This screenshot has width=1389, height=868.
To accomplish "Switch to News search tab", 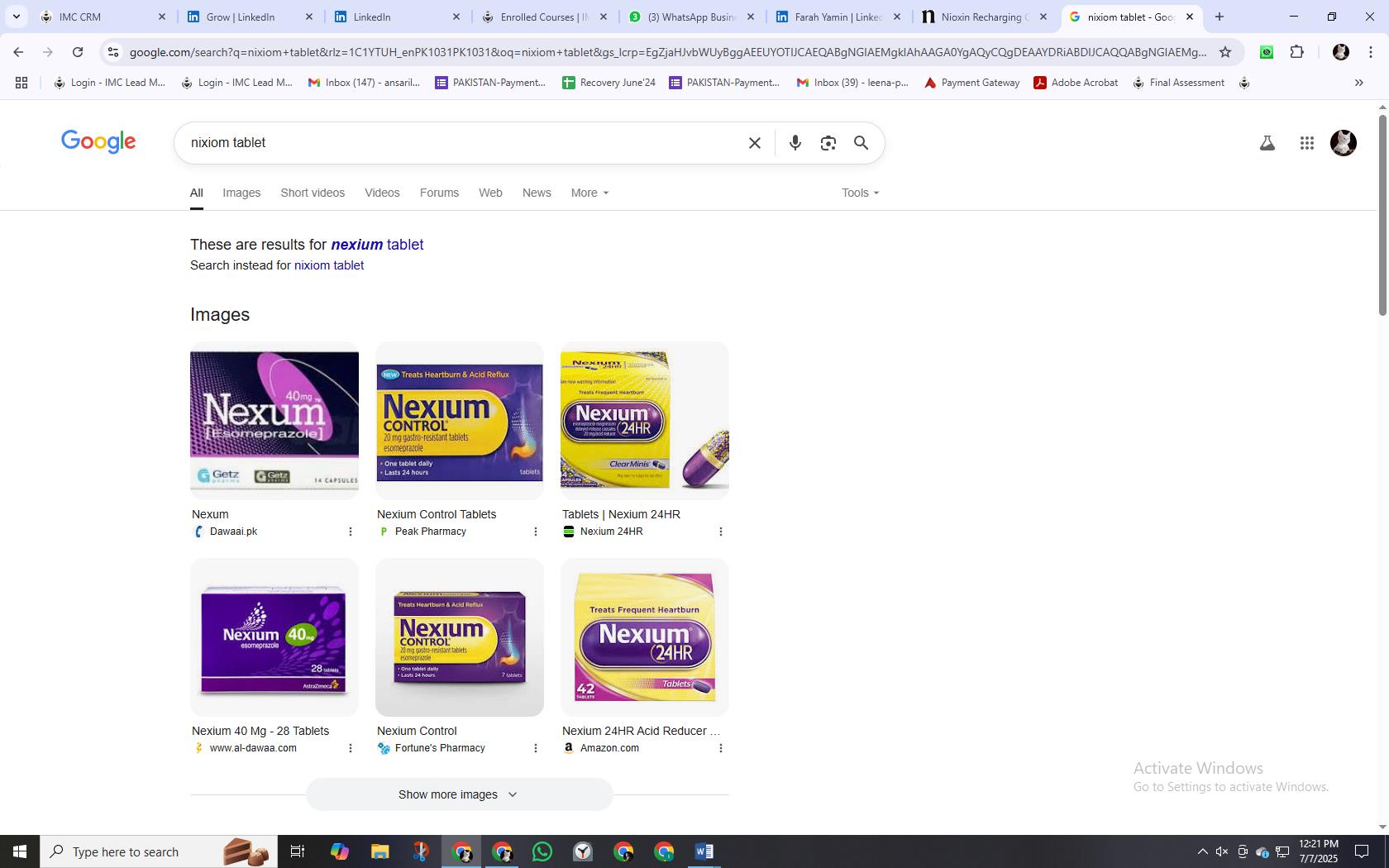I will pos(537,193).
